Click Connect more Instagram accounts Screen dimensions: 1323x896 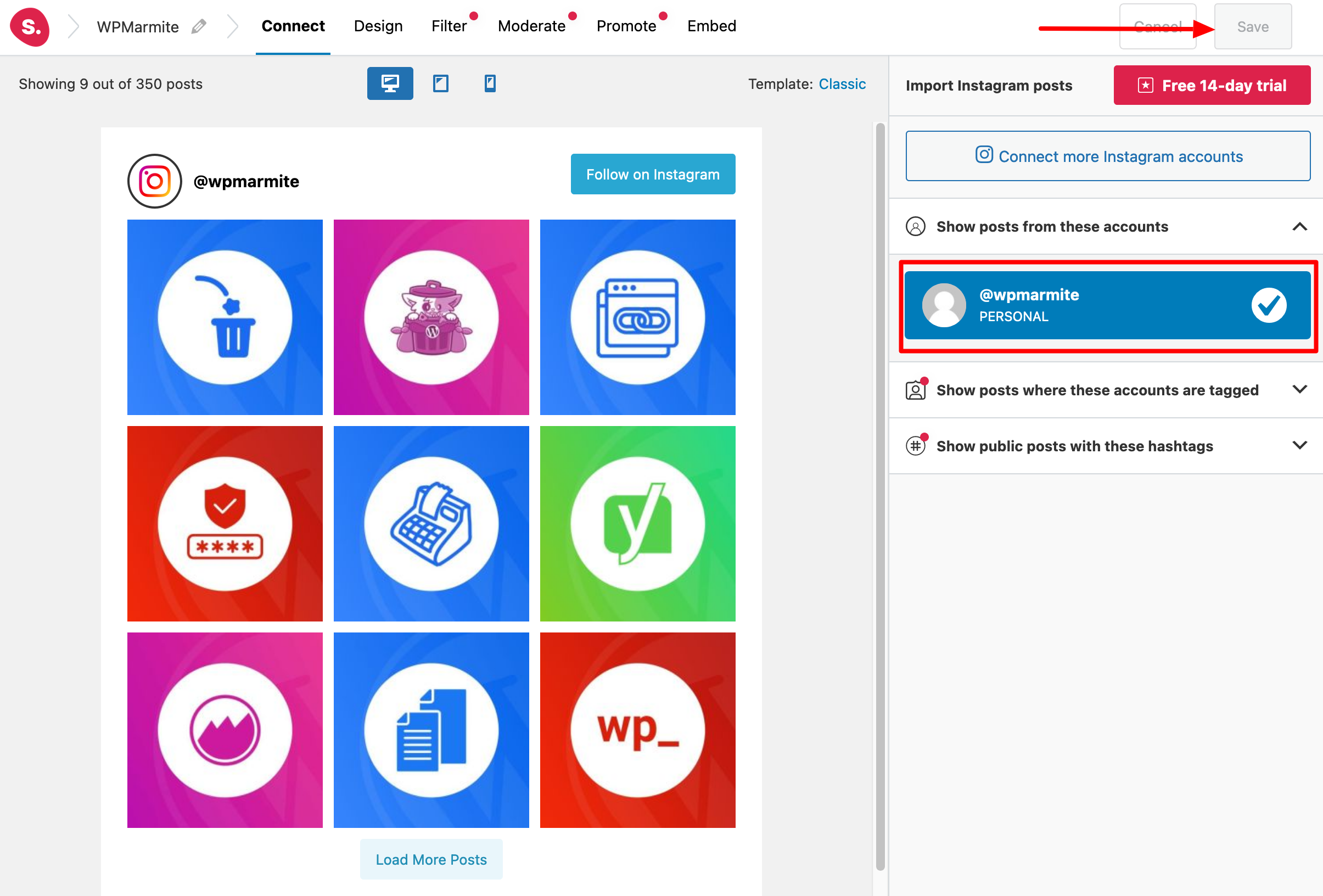click(1108, 156)
